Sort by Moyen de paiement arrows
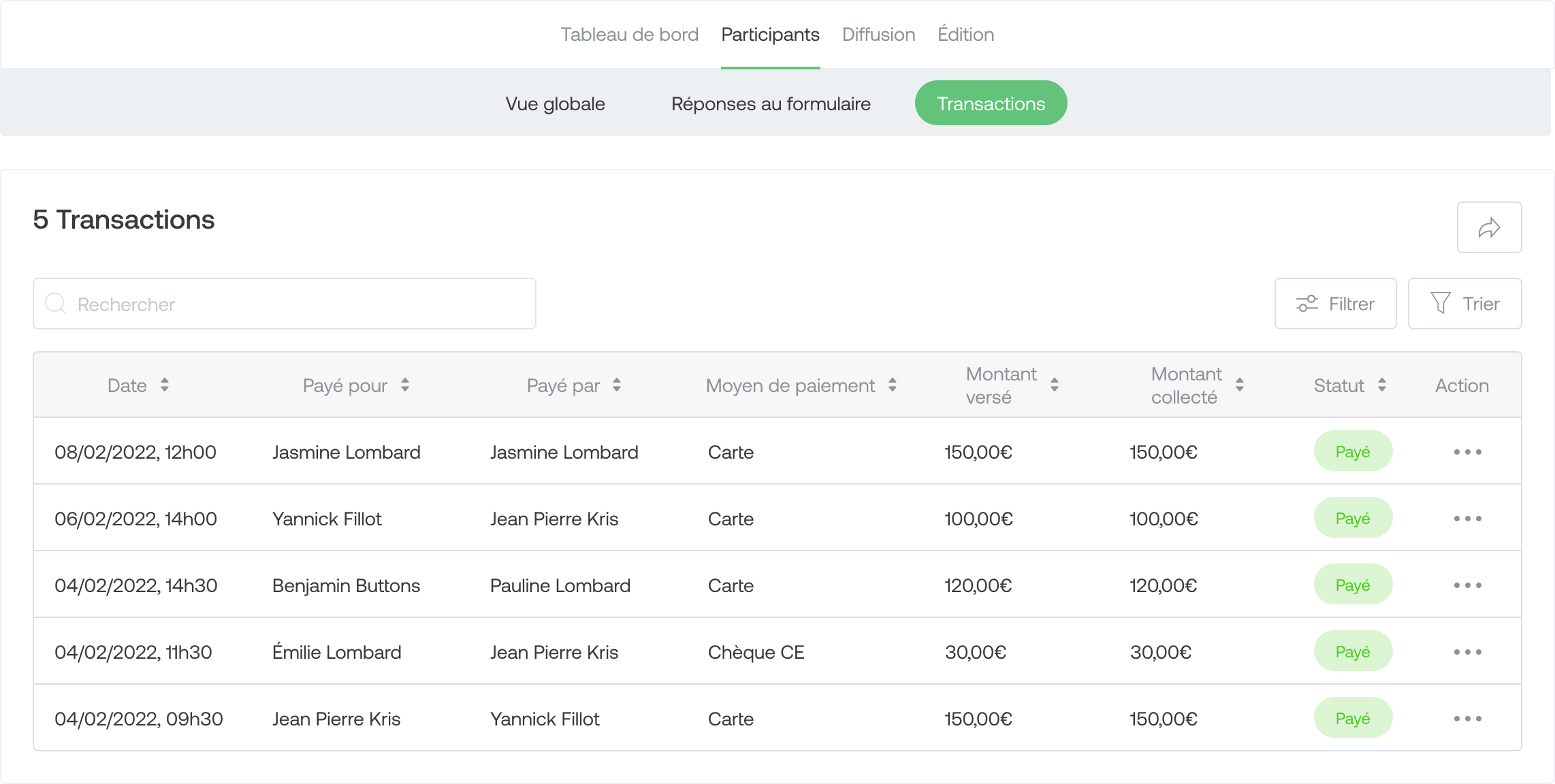Screen dimensions: 1555x784 [x=893, y=385]
